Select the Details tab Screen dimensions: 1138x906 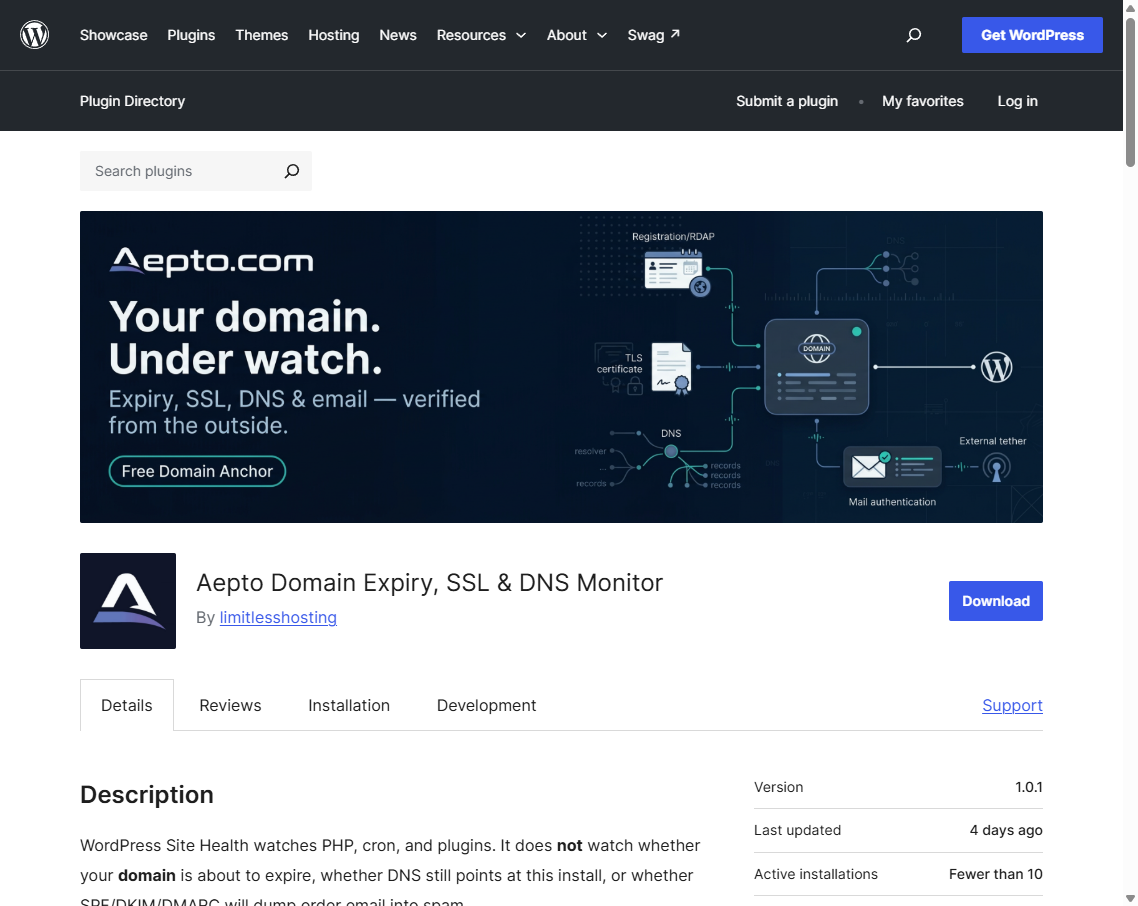click(127, 705)
